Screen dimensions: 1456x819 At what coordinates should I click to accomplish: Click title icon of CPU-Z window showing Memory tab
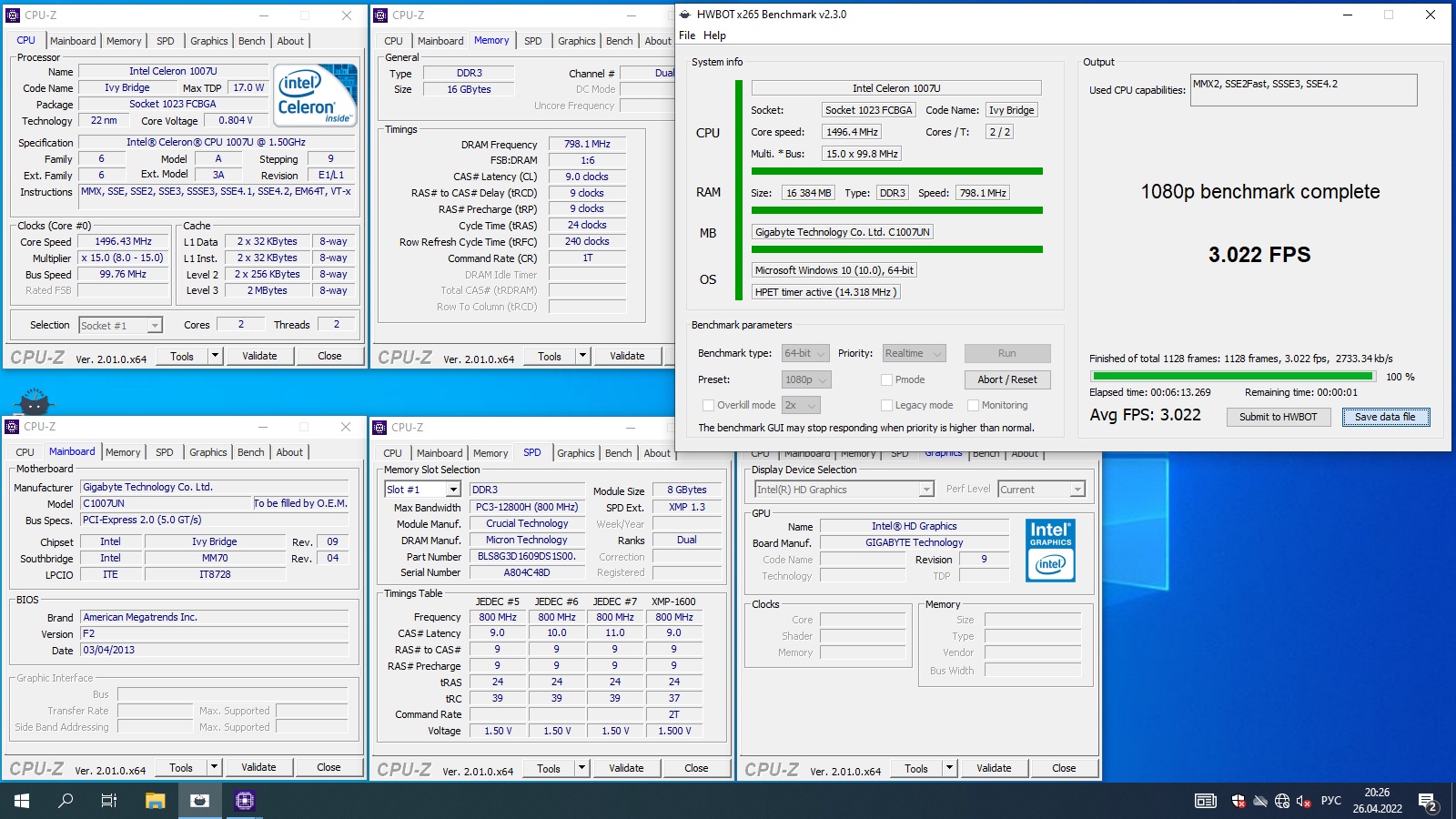tap(380, 15)
